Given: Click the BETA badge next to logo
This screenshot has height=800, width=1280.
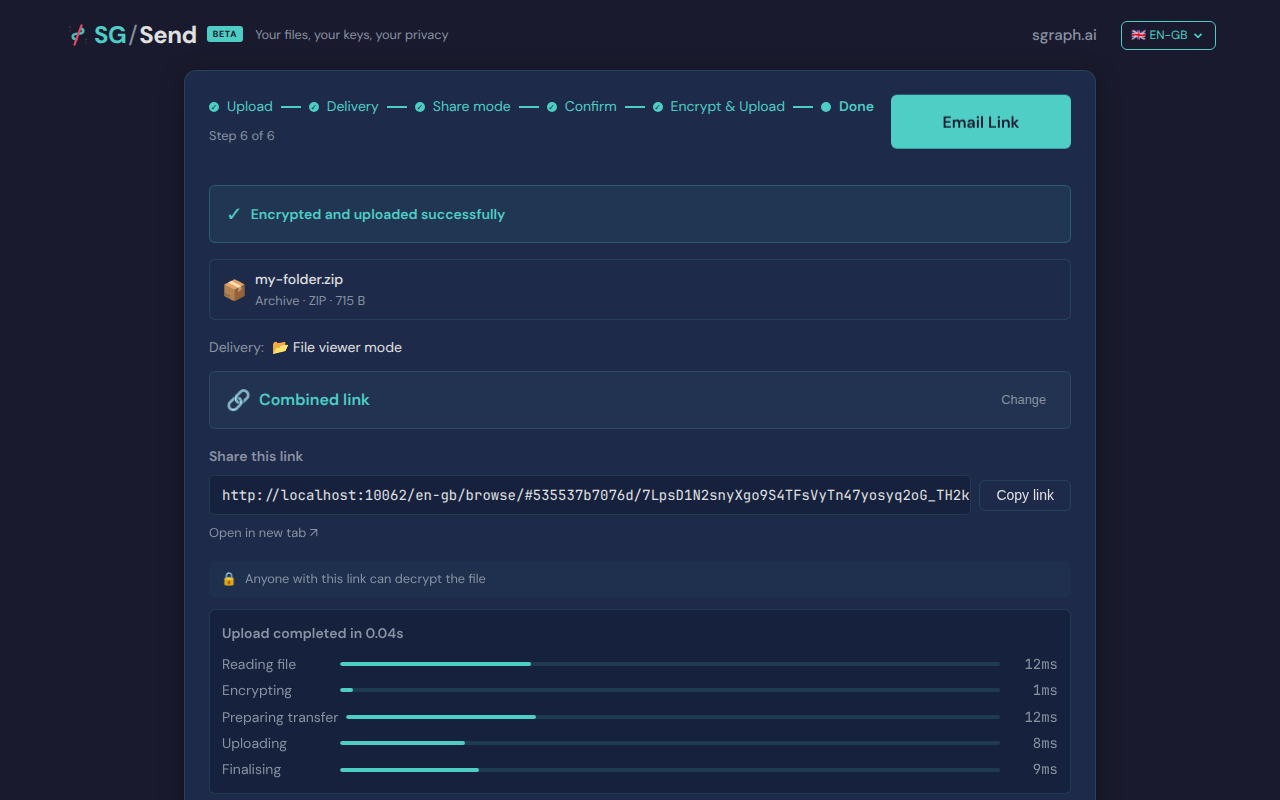Looking at the screenshot, I should click(224, 34).
